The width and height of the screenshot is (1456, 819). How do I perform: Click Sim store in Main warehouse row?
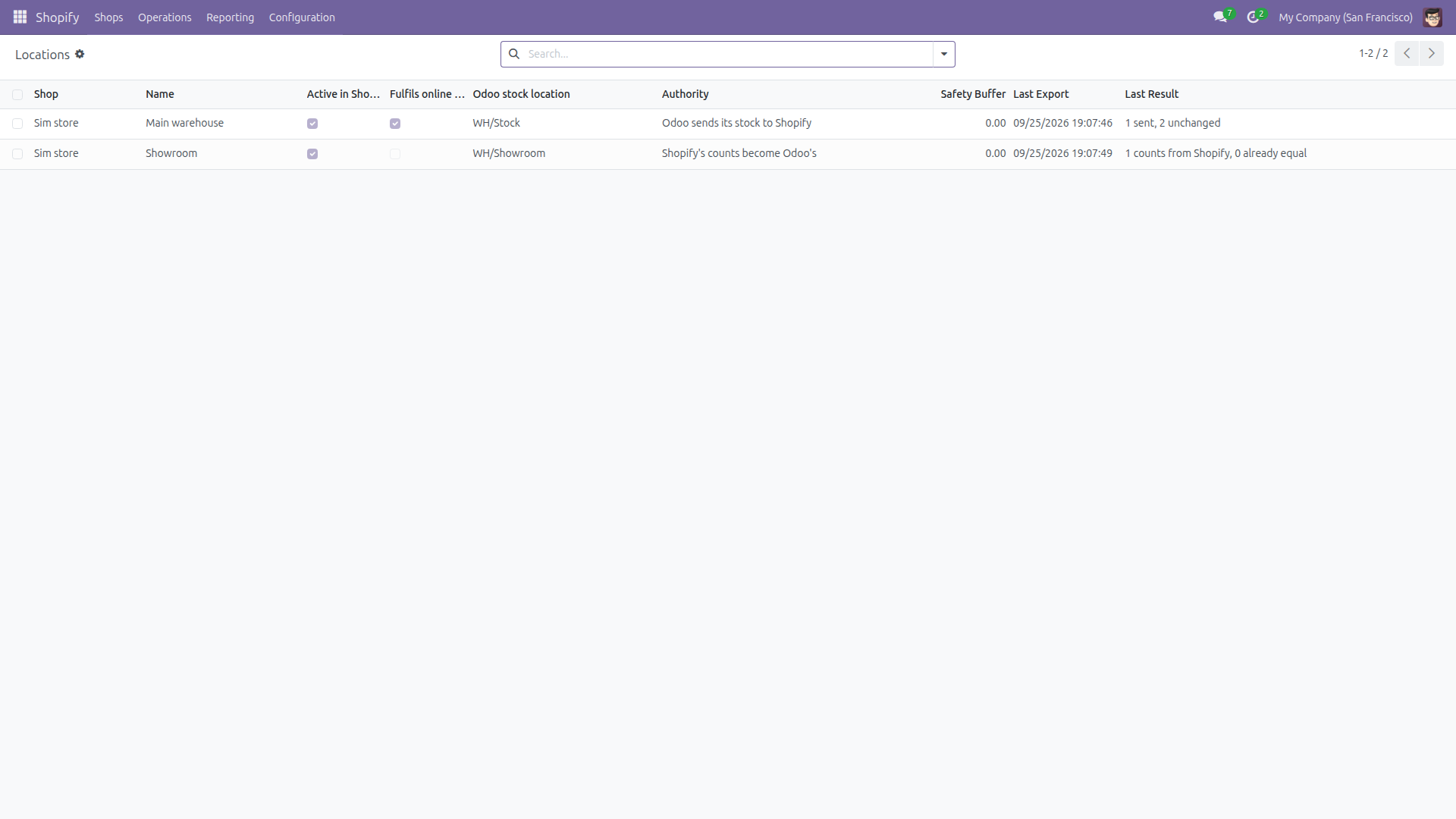point(56,123)
